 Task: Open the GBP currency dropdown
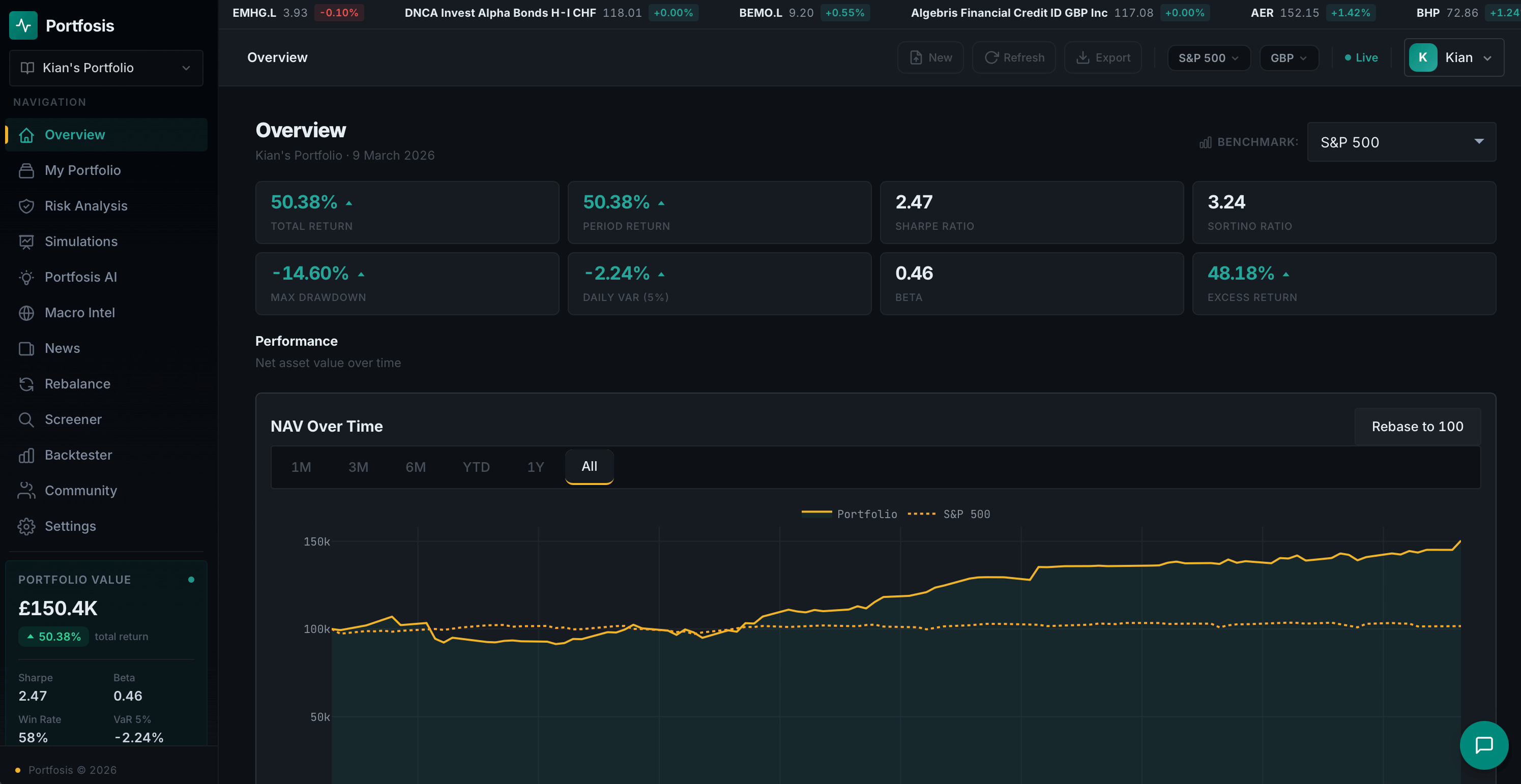pyautogui.click(x=1289, y=58)
